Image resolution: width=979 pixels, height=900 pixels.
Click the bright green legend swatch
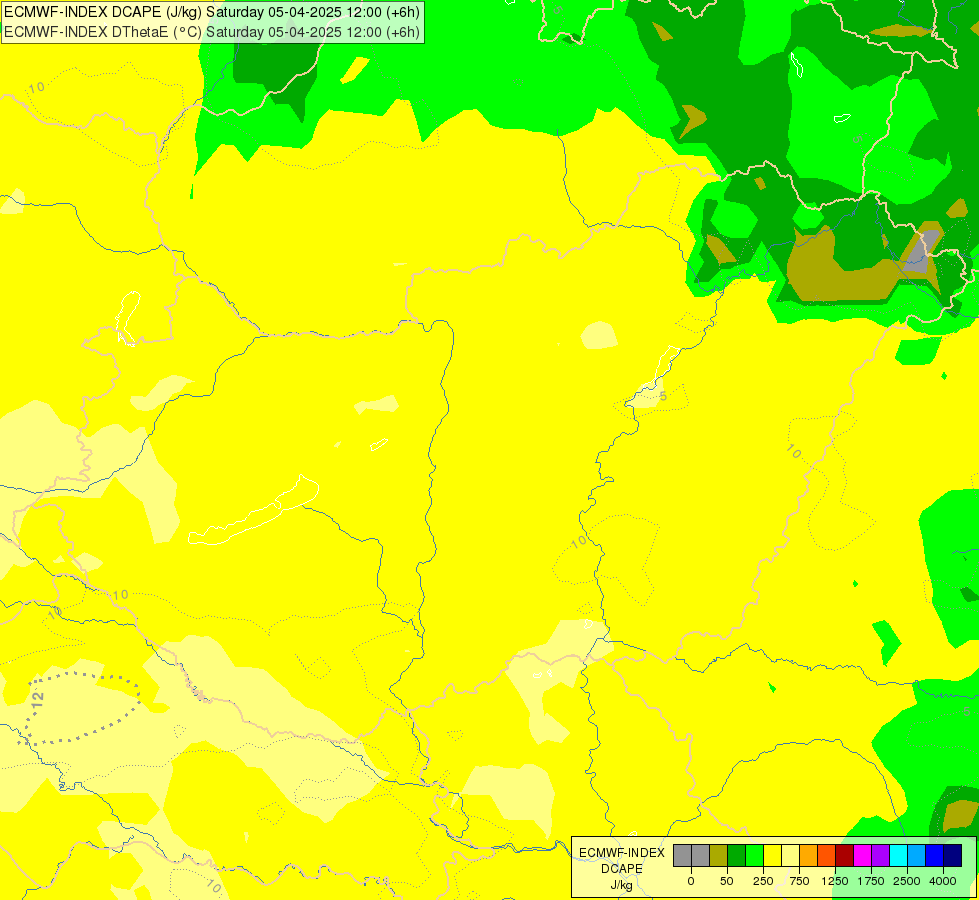click(x=754, y=856)
